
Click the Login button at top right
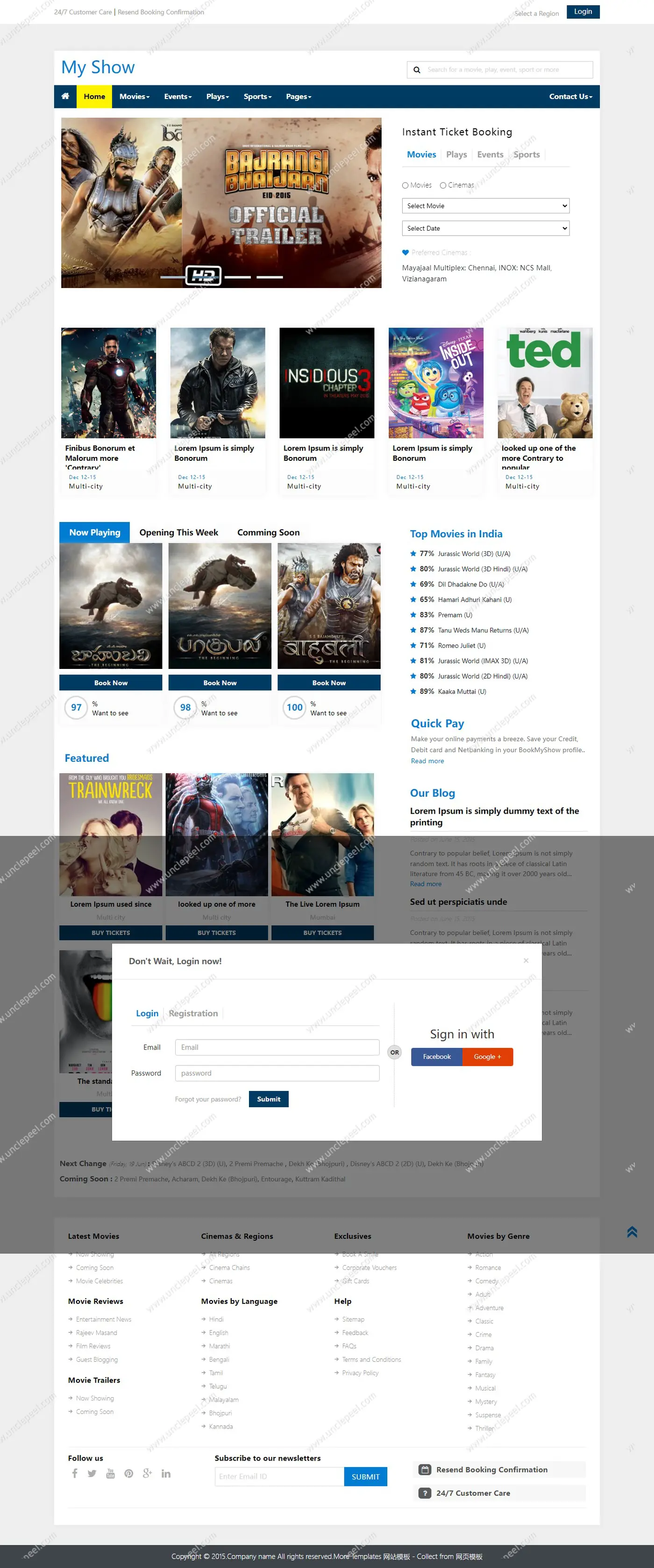click(583, 12)
